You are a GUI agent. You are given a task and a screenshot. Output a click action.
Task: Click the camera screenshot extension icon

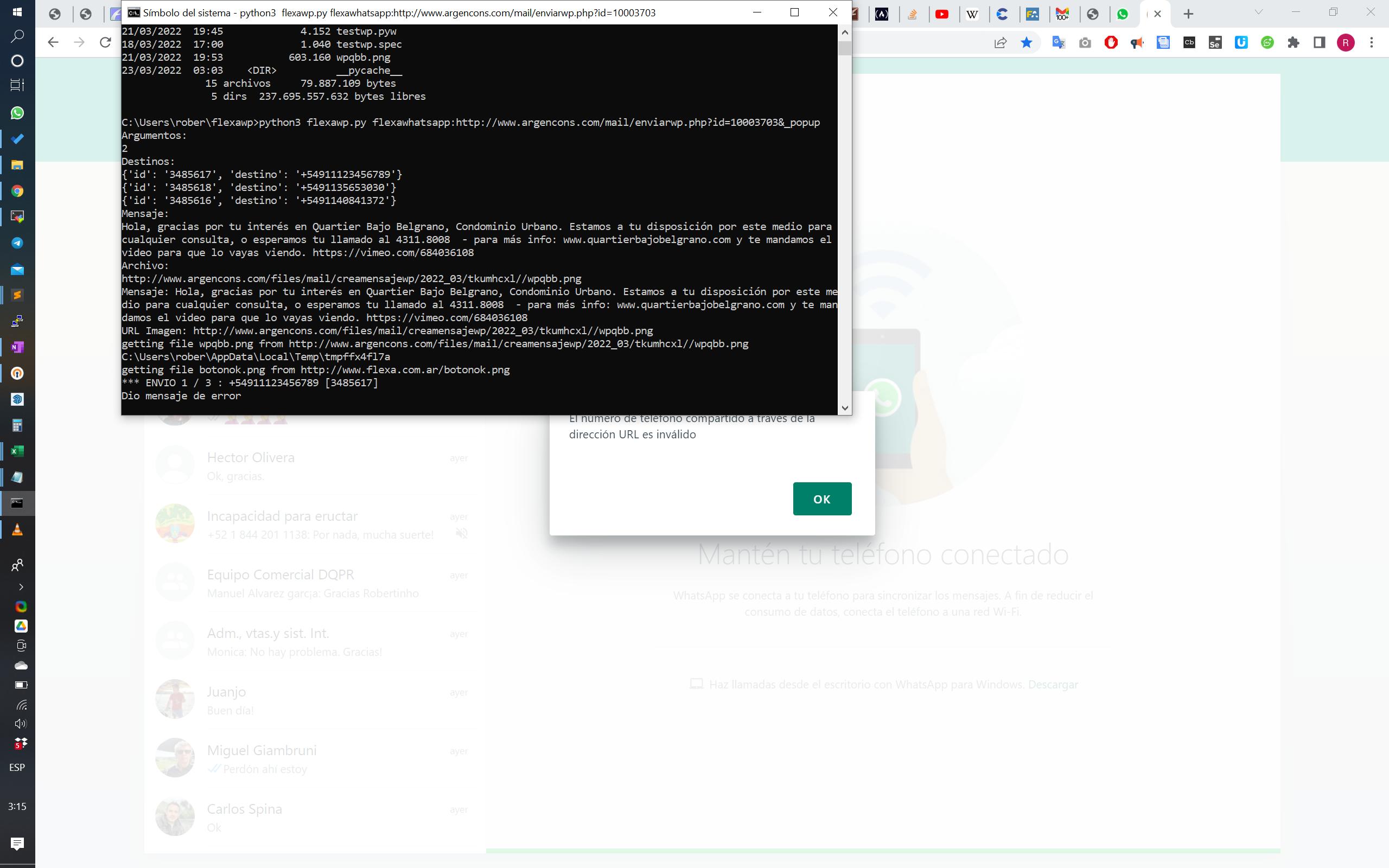pos(1085,42)
